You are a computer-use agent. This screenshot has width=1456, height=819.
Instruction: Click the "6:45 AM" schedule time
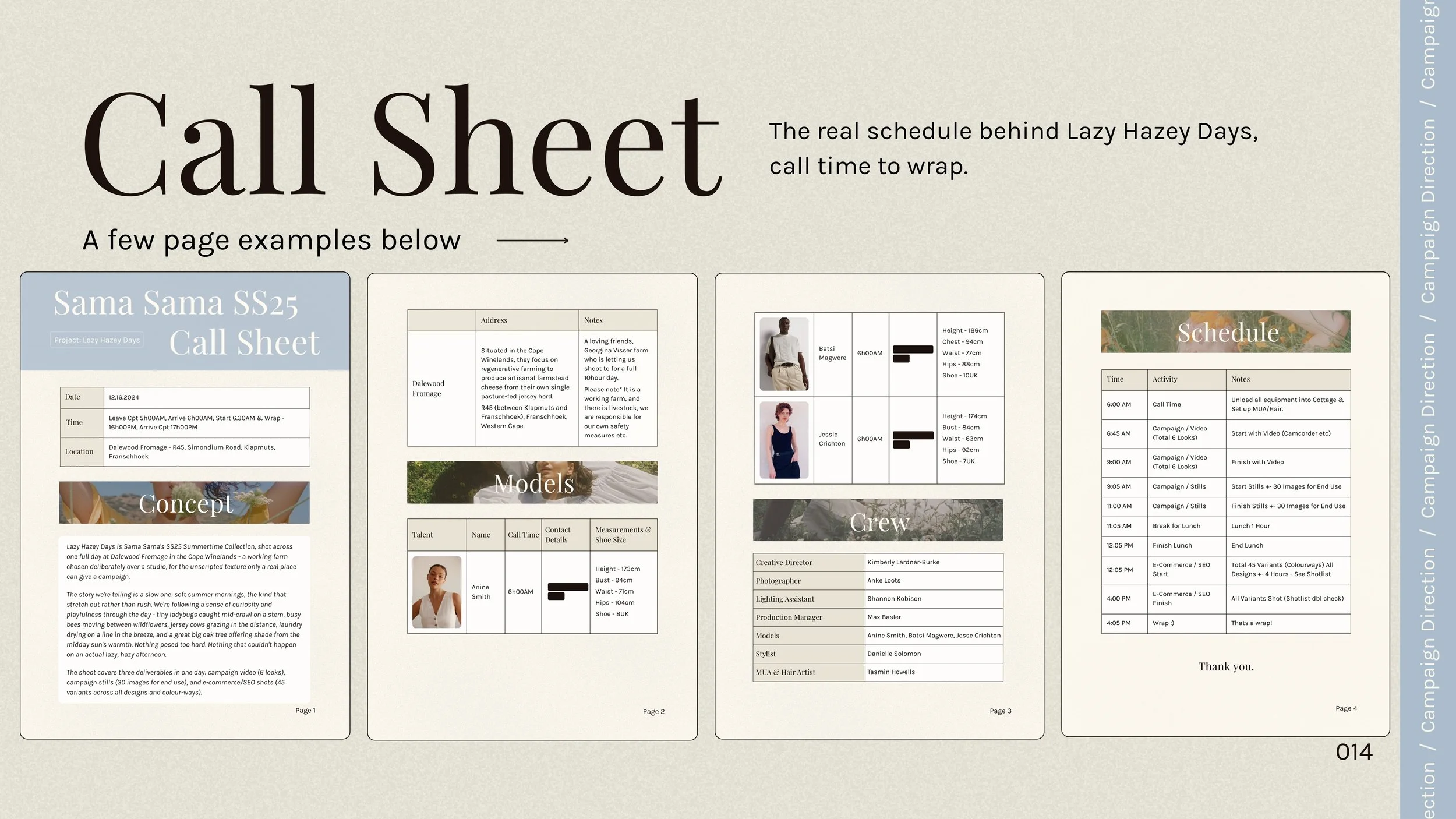point(1119,433)
